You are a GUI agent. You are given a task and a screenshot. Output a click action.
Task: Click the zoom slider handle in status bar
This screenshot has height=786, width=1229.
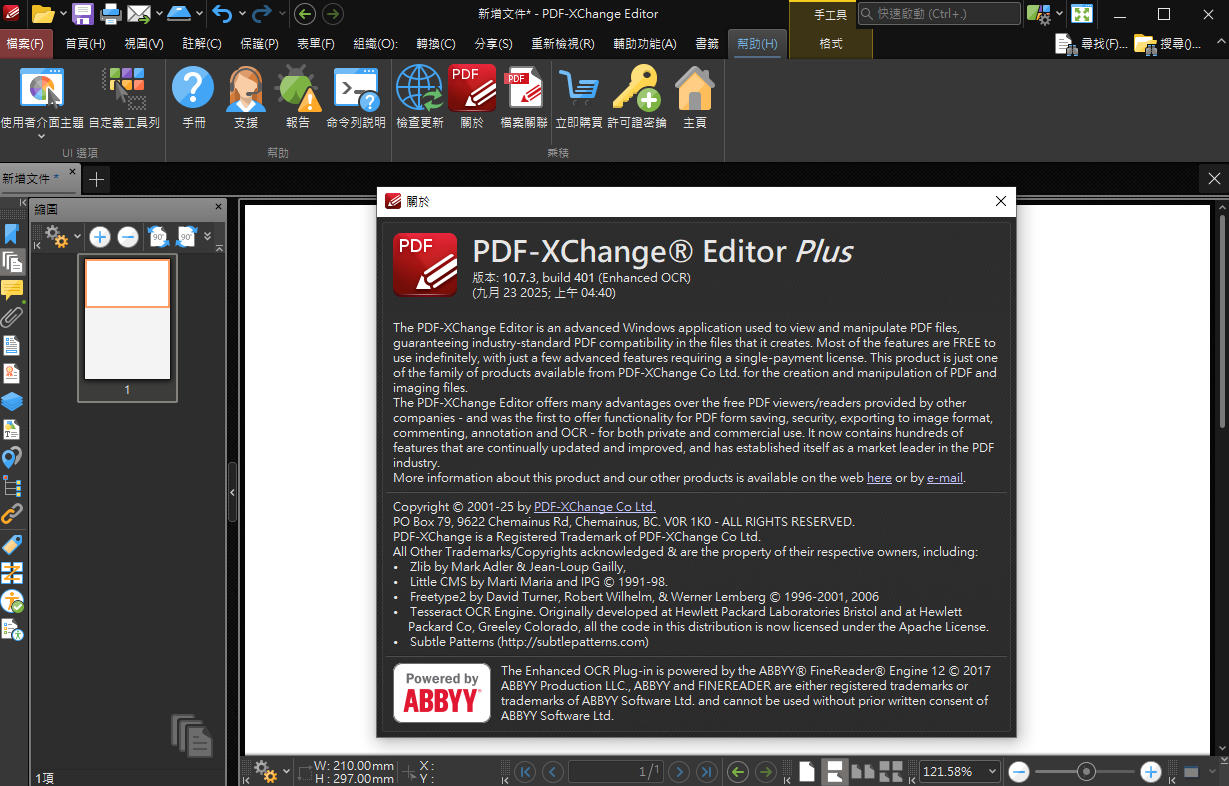(x=1085, y=771)
